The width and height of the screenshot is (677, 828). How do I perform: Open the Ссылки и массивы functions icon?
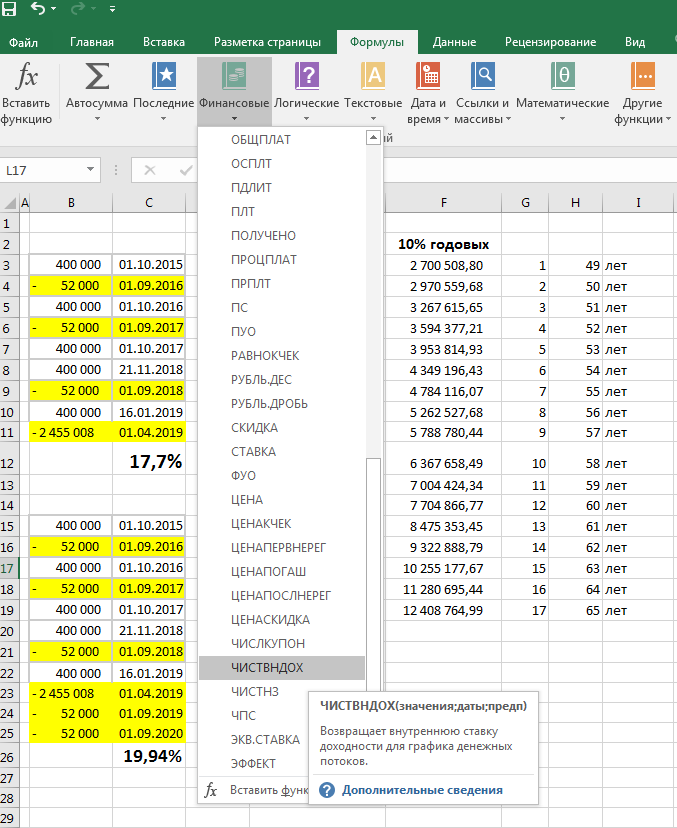(x=483, y=76)
